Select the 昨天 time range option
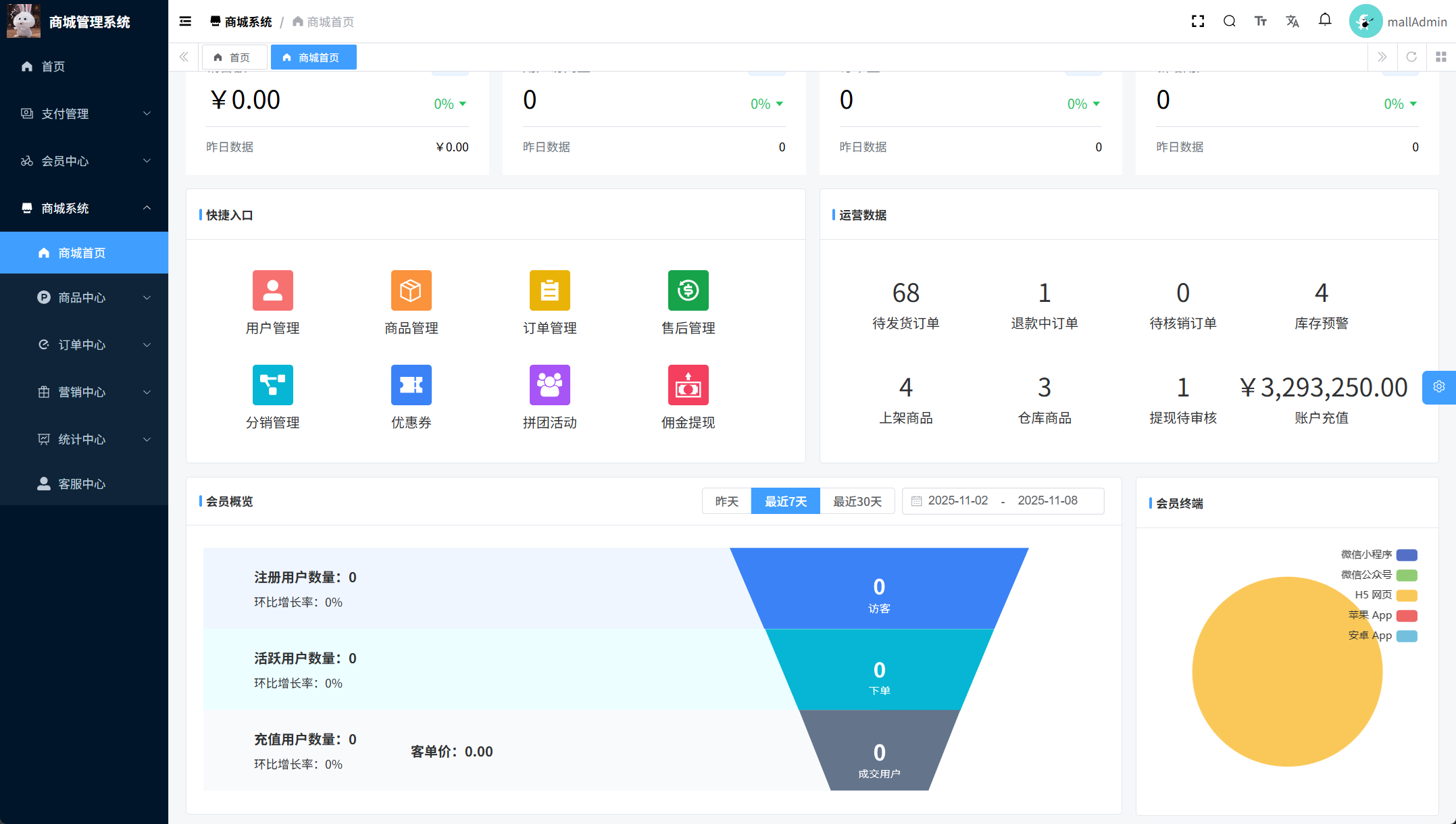 [x=726, y=501]
